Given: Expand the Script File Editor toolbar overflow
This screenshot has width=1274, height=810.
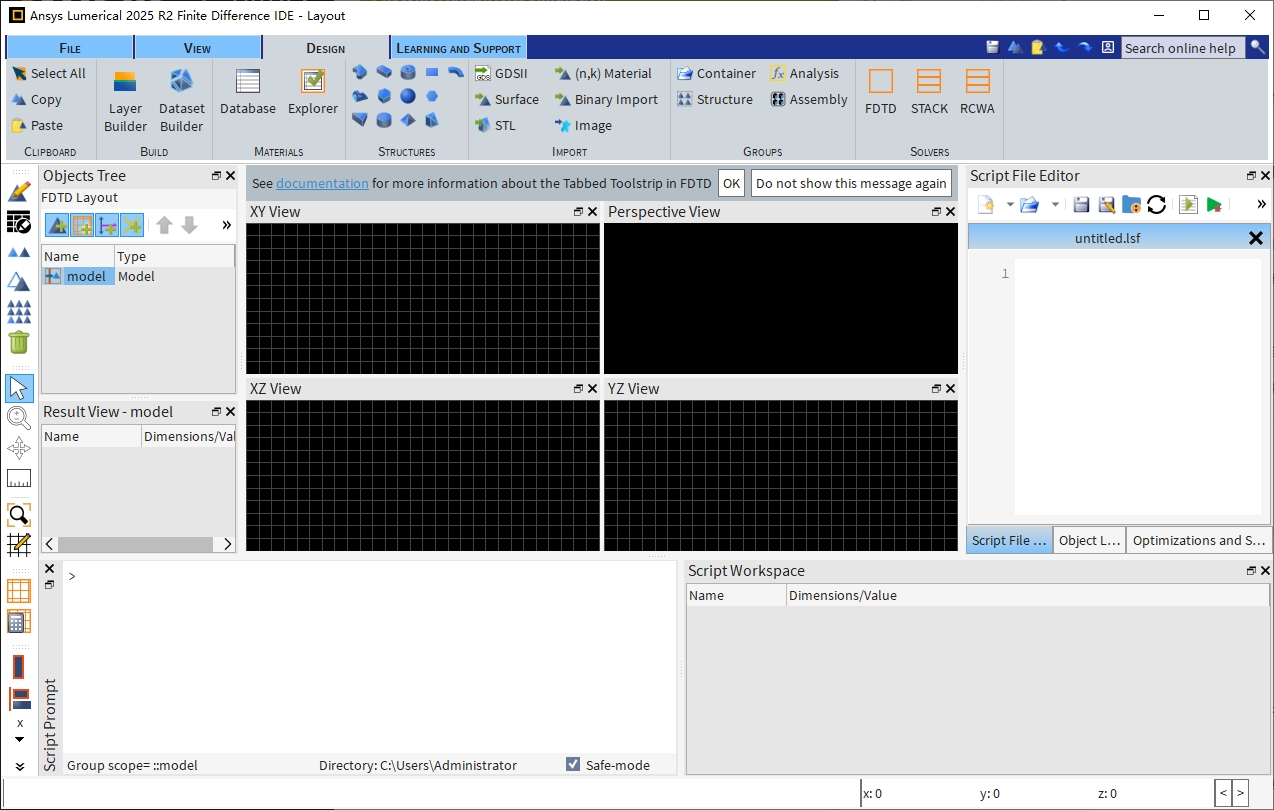Looking at the screenshot, I should [1261, 205].
